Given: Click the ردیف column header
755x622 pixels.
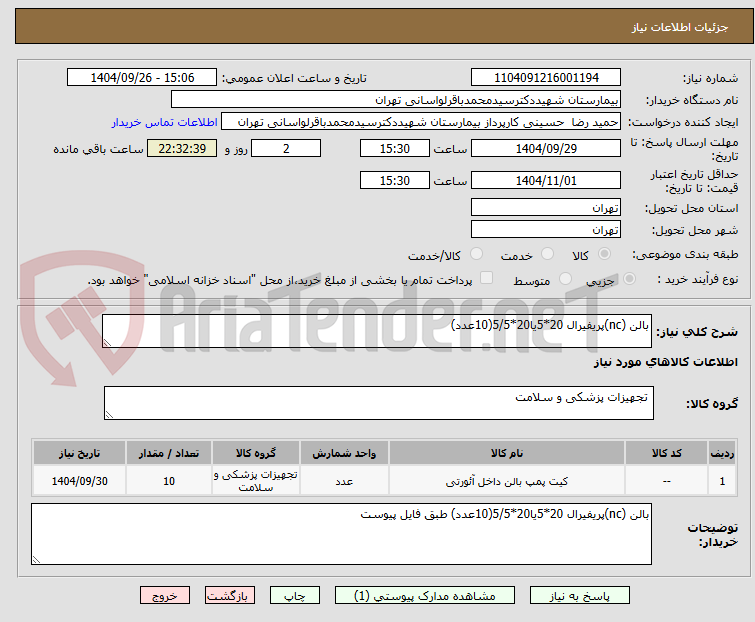Looking at the screenshot, I should [x=722, y=453].
